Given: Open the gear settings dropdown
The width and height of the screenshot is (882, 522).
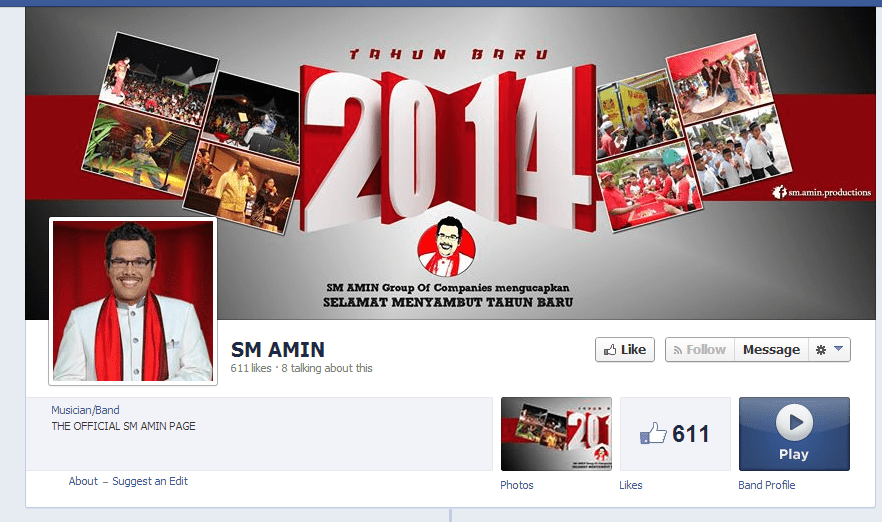Looking at the screenshot, I should point(829,349).
